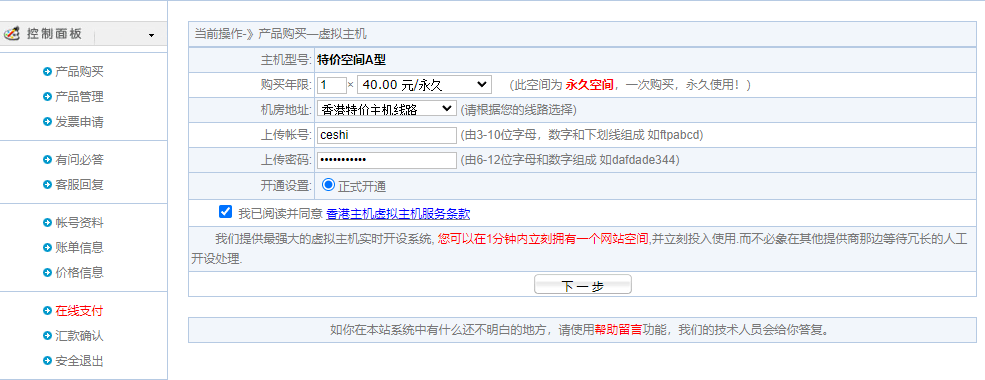The height and width of the screenshot is (380, 985).
Task: Open 汇款确认 in the sidebar
Action: (x=79, y=336)
